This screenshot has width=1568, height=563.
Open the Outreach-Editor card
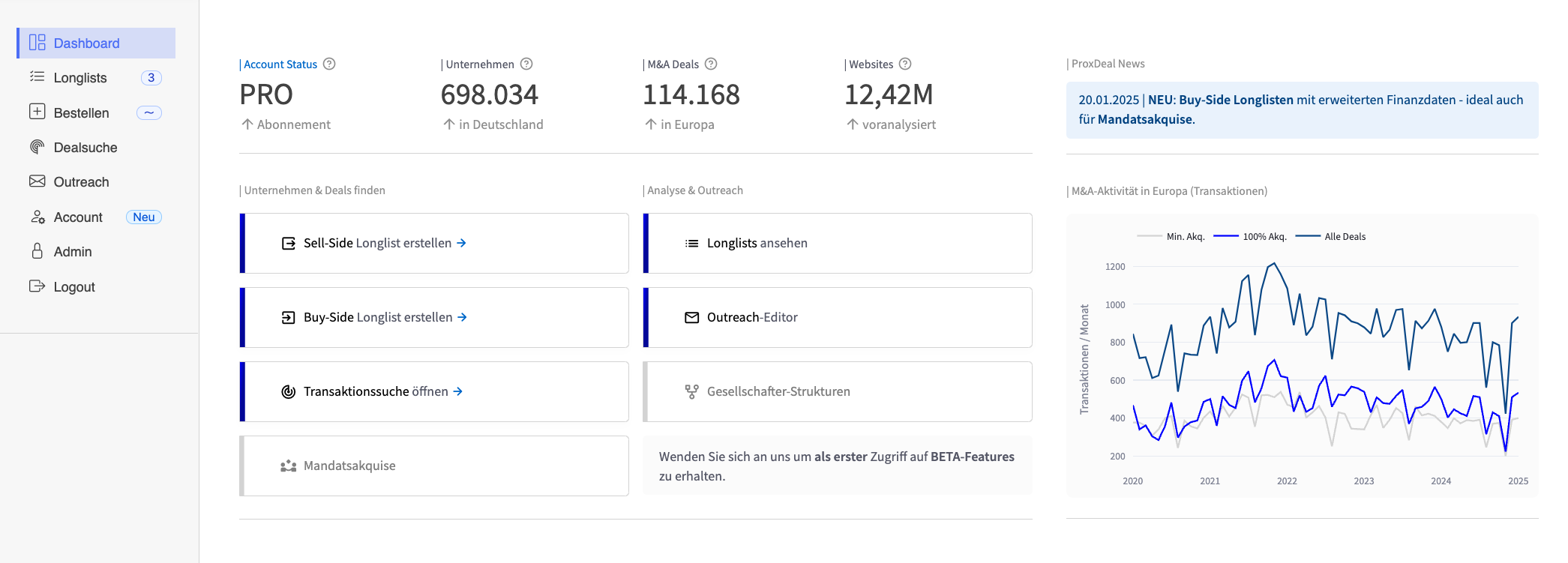[752, 318]
